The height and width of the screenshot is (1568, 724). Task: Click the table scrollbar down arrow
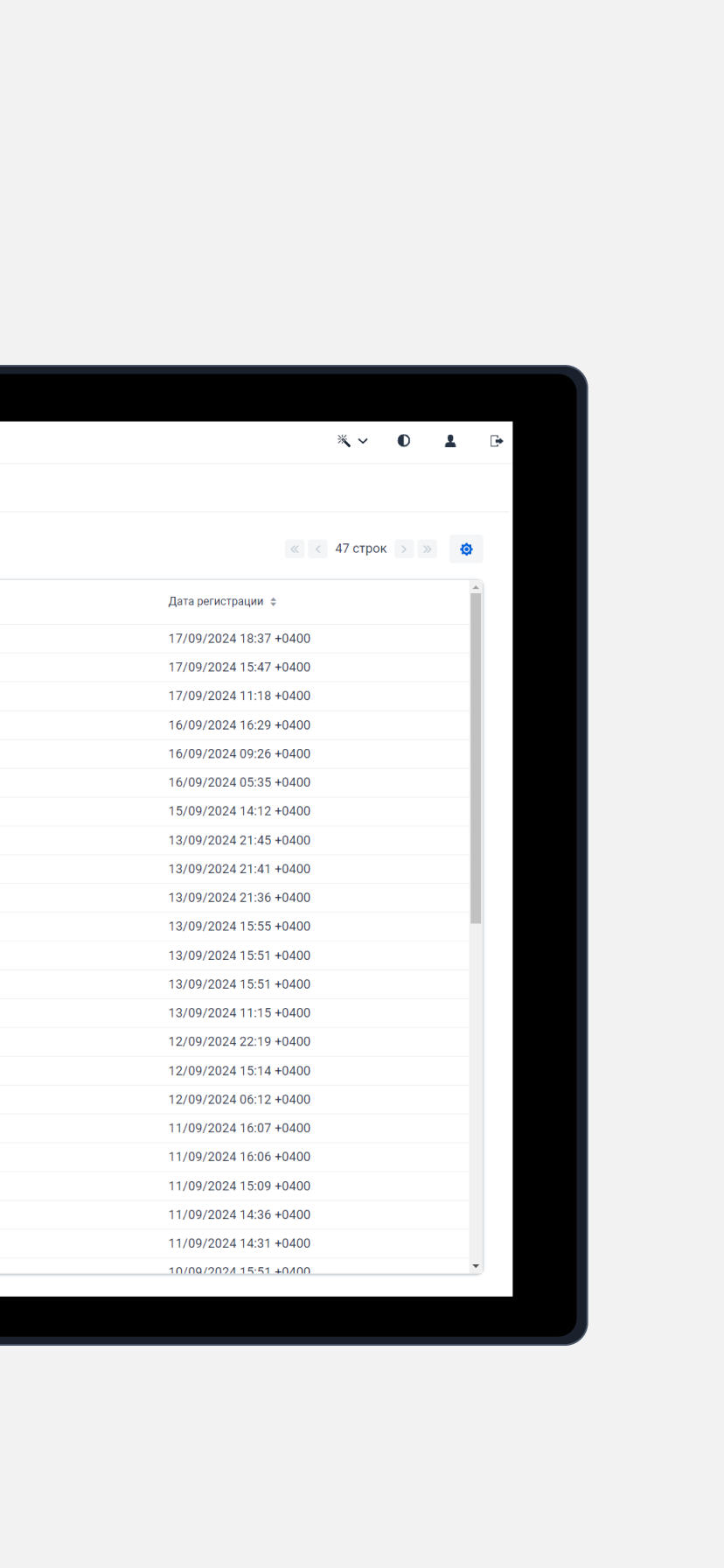tap(476, 1266)
